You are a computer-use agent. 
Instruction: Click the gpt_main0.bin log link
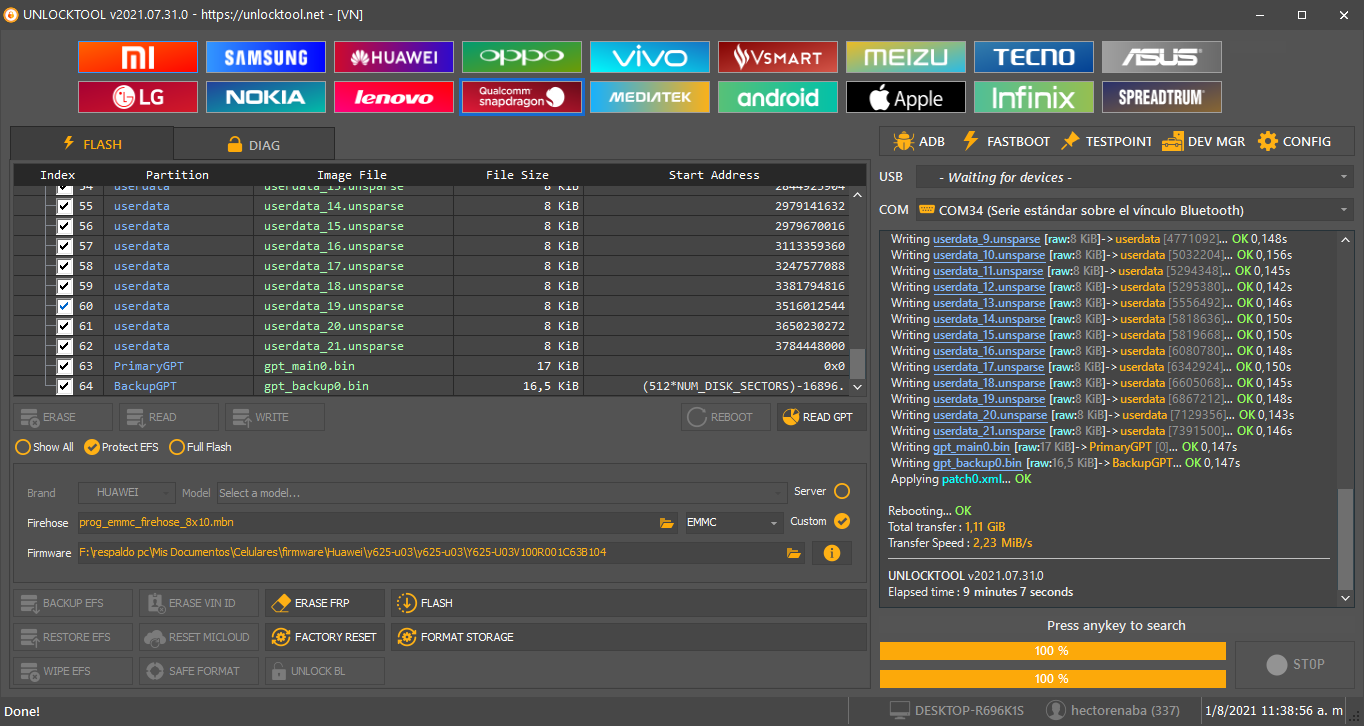pos(972,447)
